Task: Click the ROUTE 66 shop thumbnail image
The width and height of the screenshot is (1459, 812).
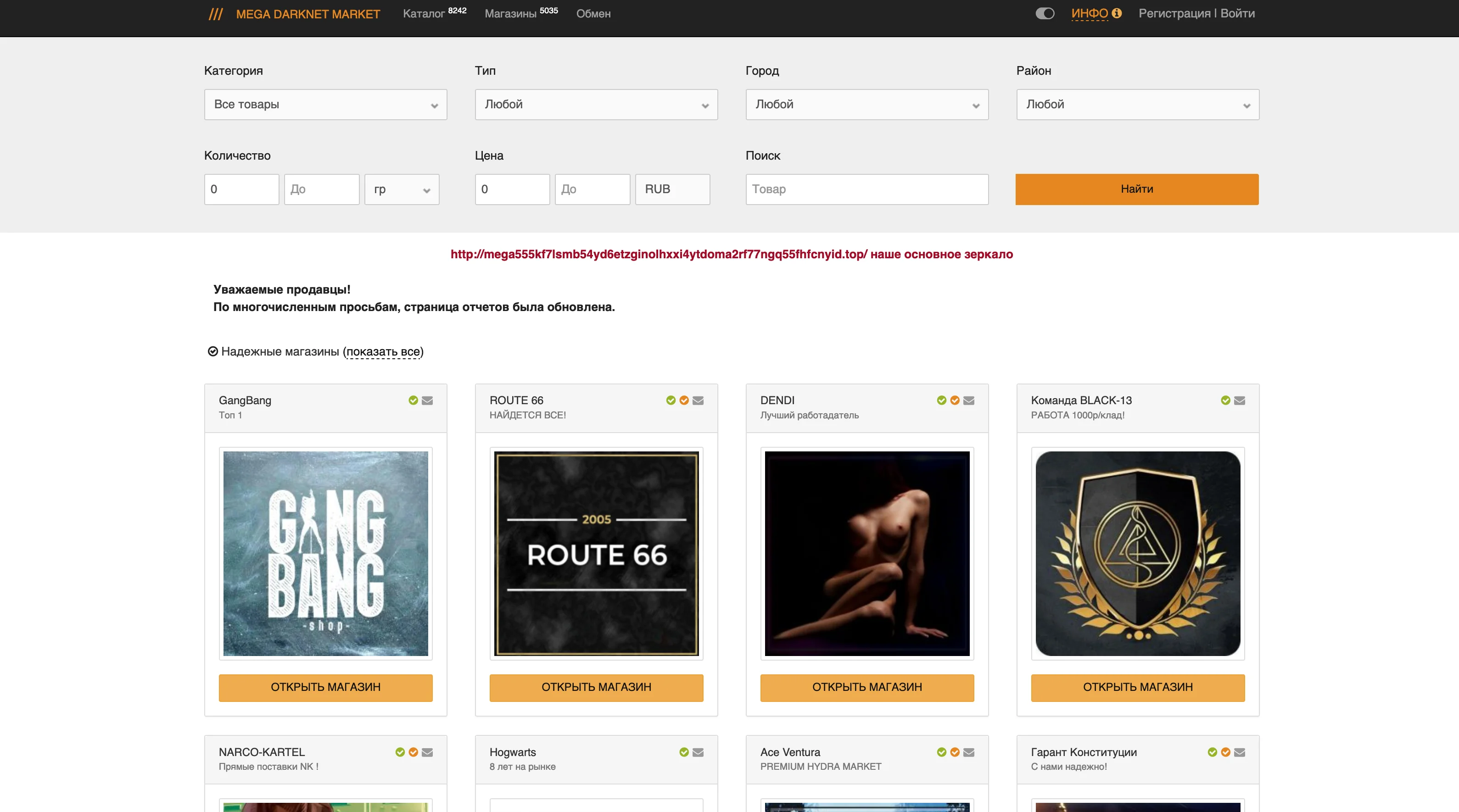Action: pos(596,553)
